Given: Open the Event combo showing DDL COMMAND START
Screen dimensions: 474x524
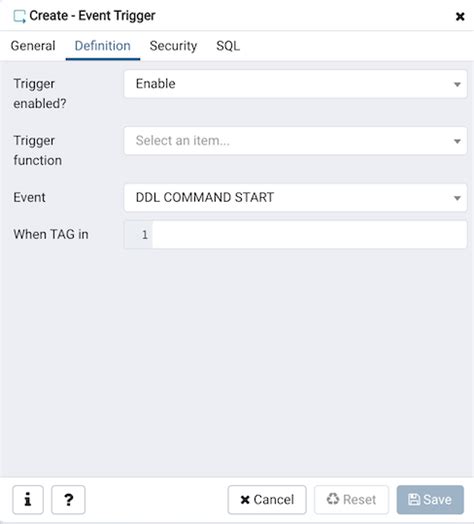Looking at the screenshot, I should coord(295,198).
